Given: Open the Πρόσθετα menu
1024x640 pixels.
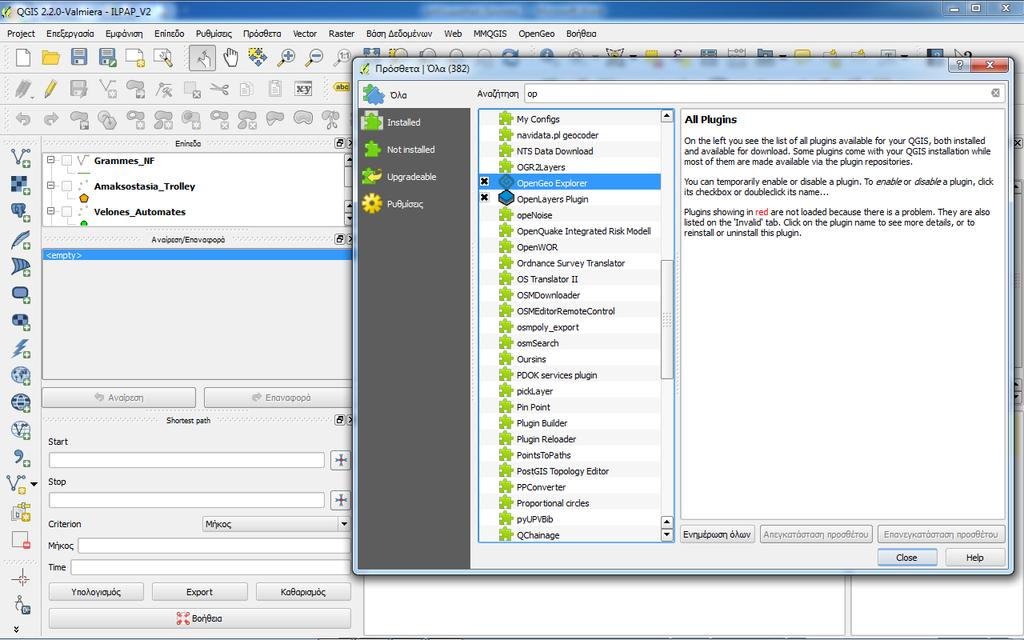Looking at the screenshot, I should point(262,33).
